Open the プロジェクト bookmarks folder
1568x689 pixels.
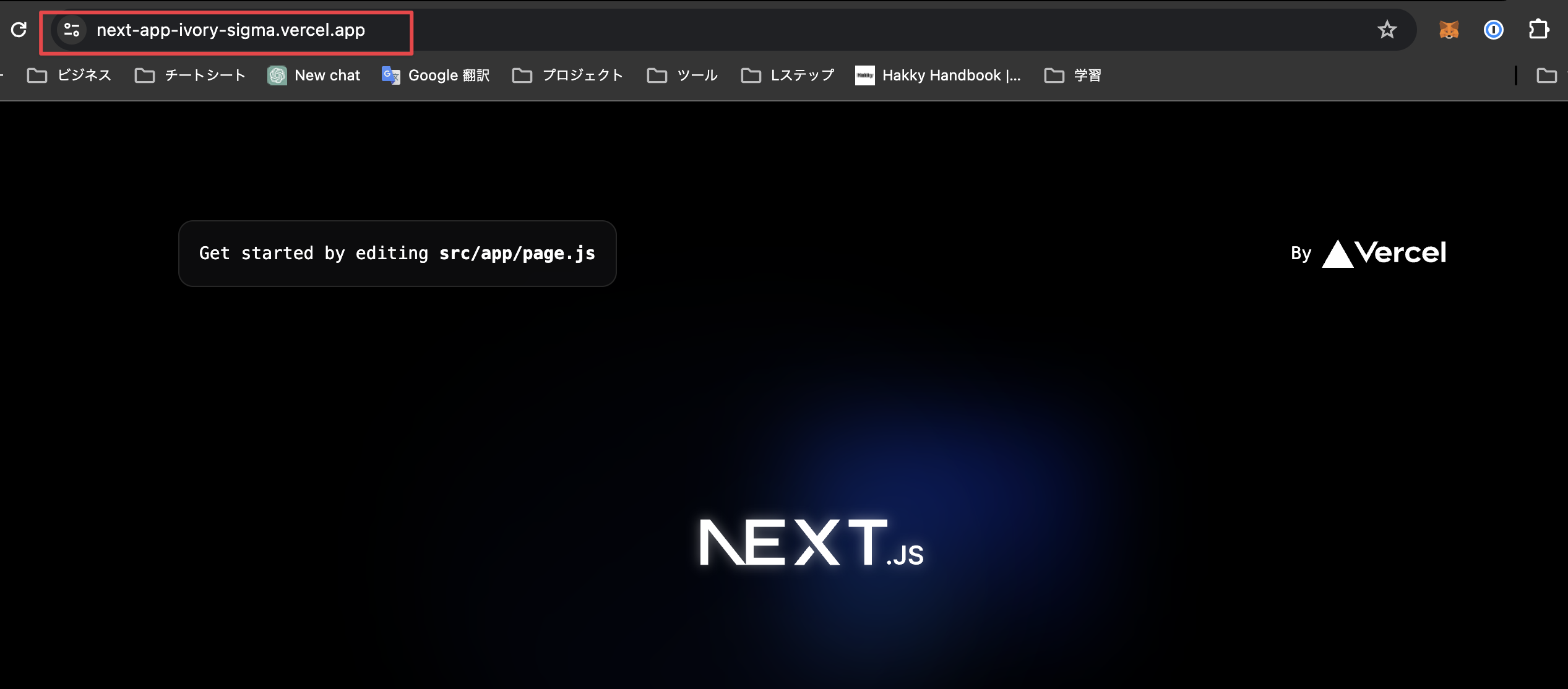(x=567, y=75)
